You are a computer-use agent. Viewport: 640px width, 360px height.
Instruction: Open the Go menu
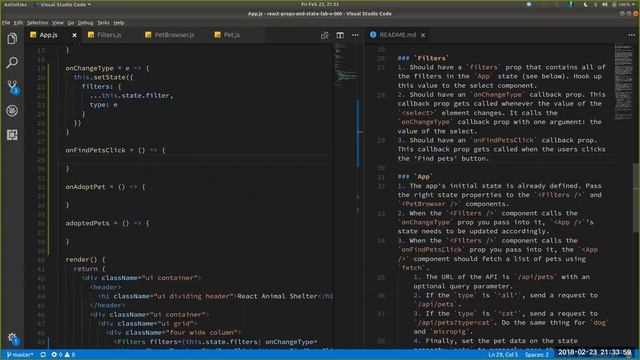71,23
